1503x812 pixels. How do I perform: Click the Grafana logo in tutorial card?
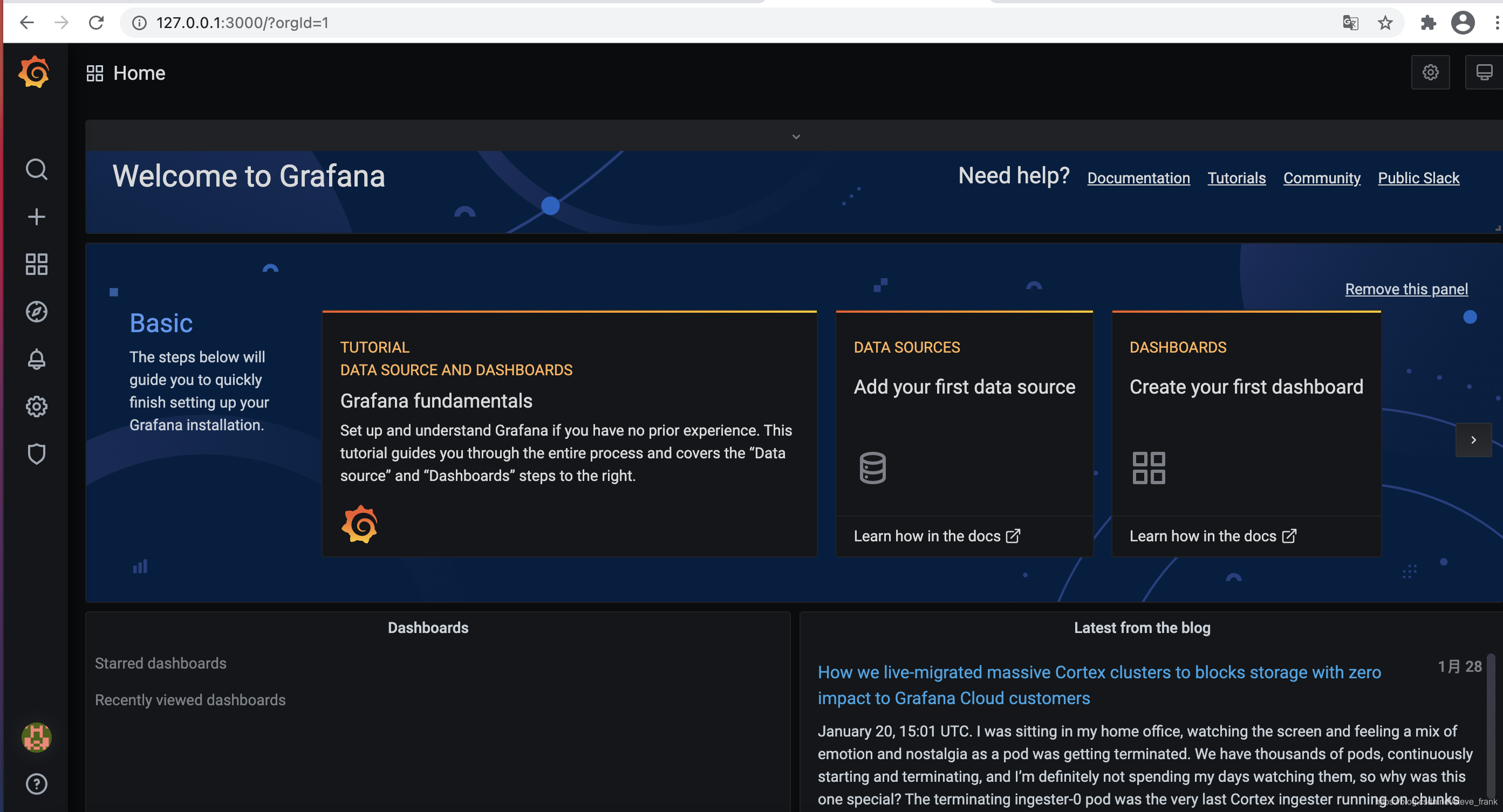(x=359, y=525)
